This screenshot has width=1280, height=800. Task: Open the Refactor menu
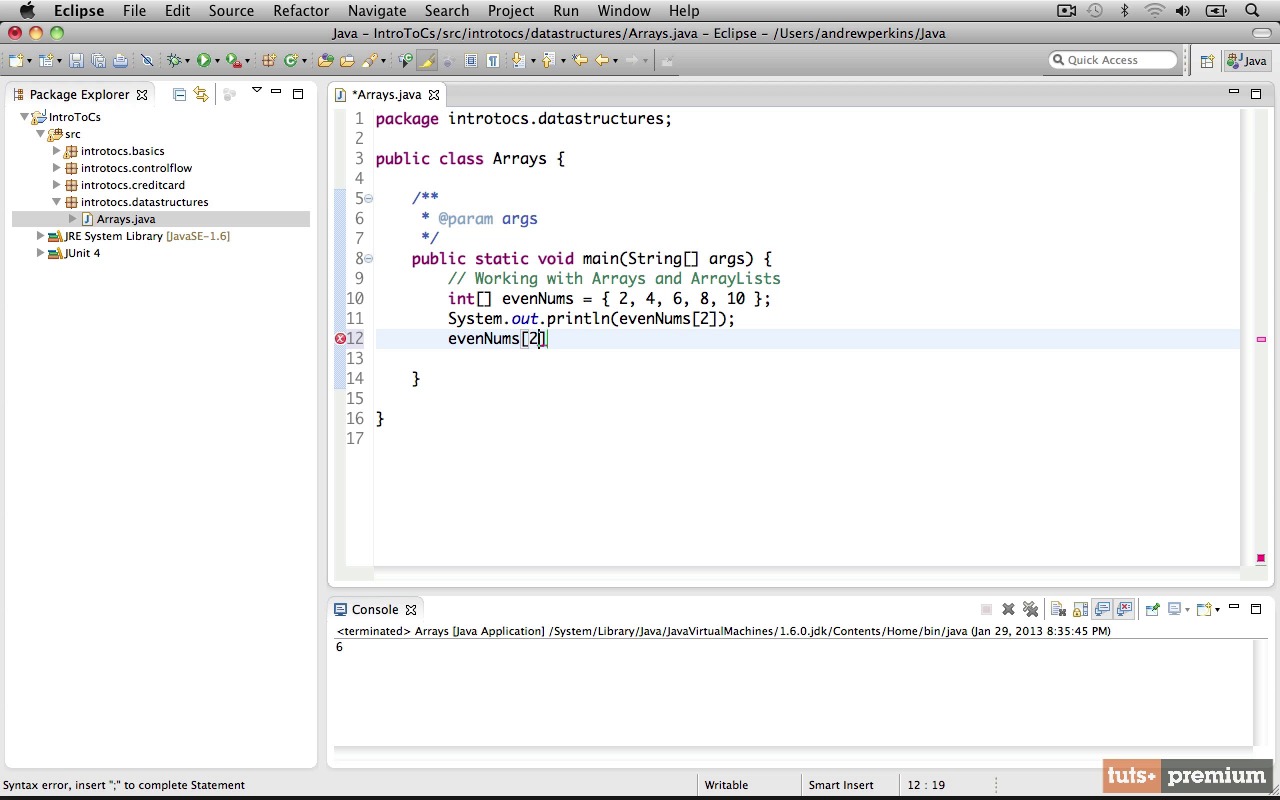tap(300, 11)
